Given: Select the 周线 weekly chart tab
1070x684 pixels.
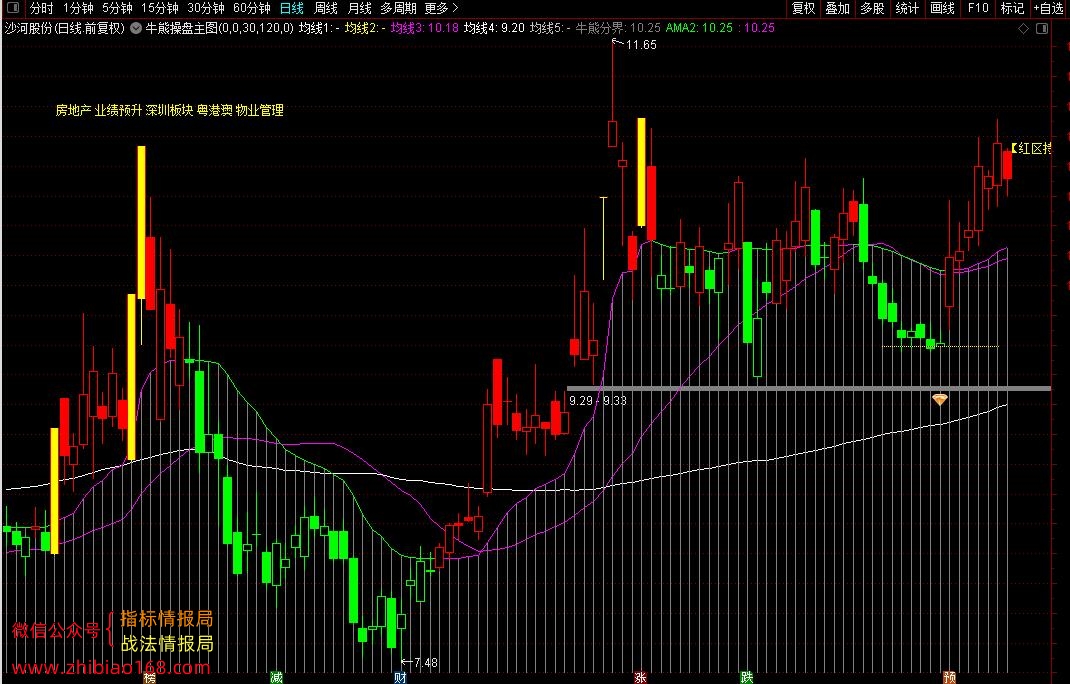Looking at the screenshot, I should pyautogui.click(x=326, y=8).
